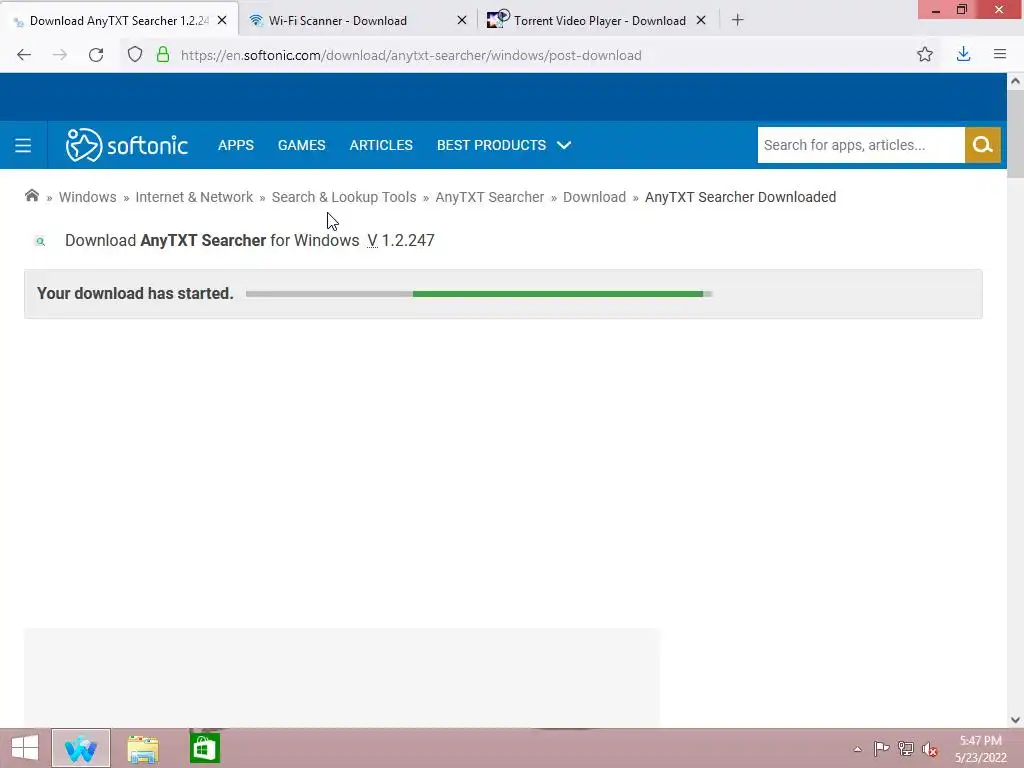Close the Torrent Video Player tab
1024x768 pixels.
[701, 20]
